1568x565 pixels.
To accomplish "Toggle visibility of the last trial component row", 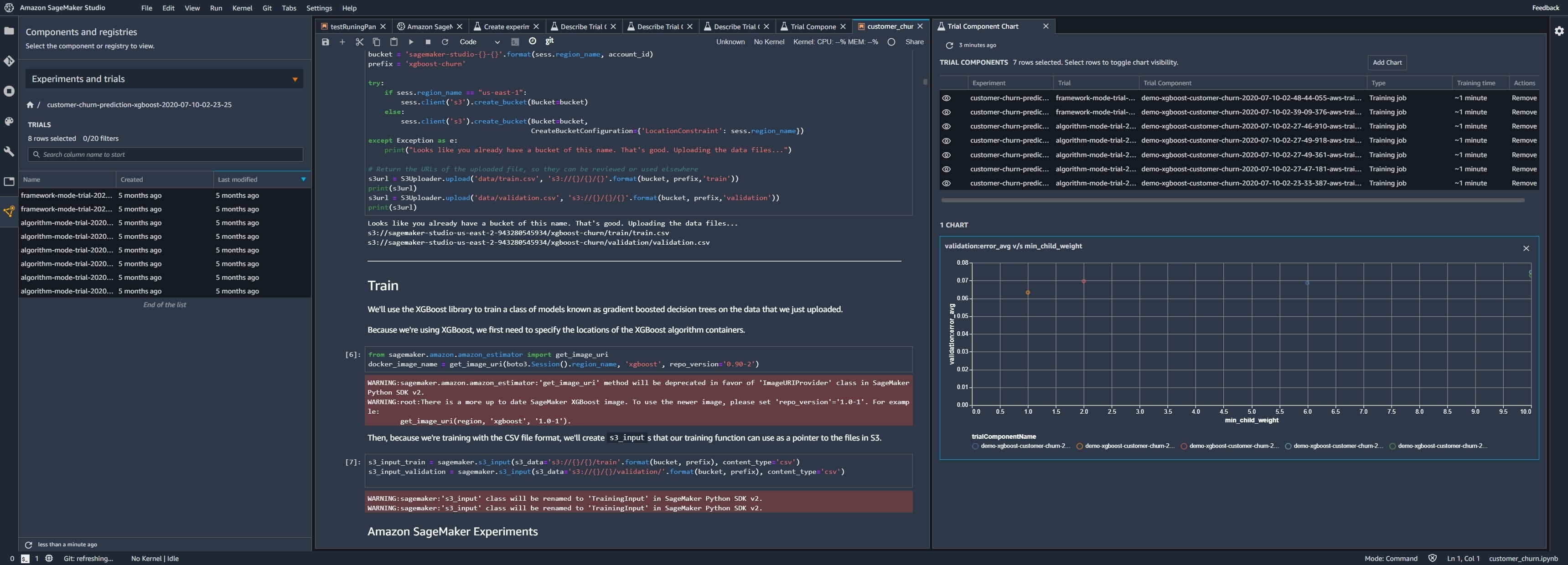I will (947, 183).
